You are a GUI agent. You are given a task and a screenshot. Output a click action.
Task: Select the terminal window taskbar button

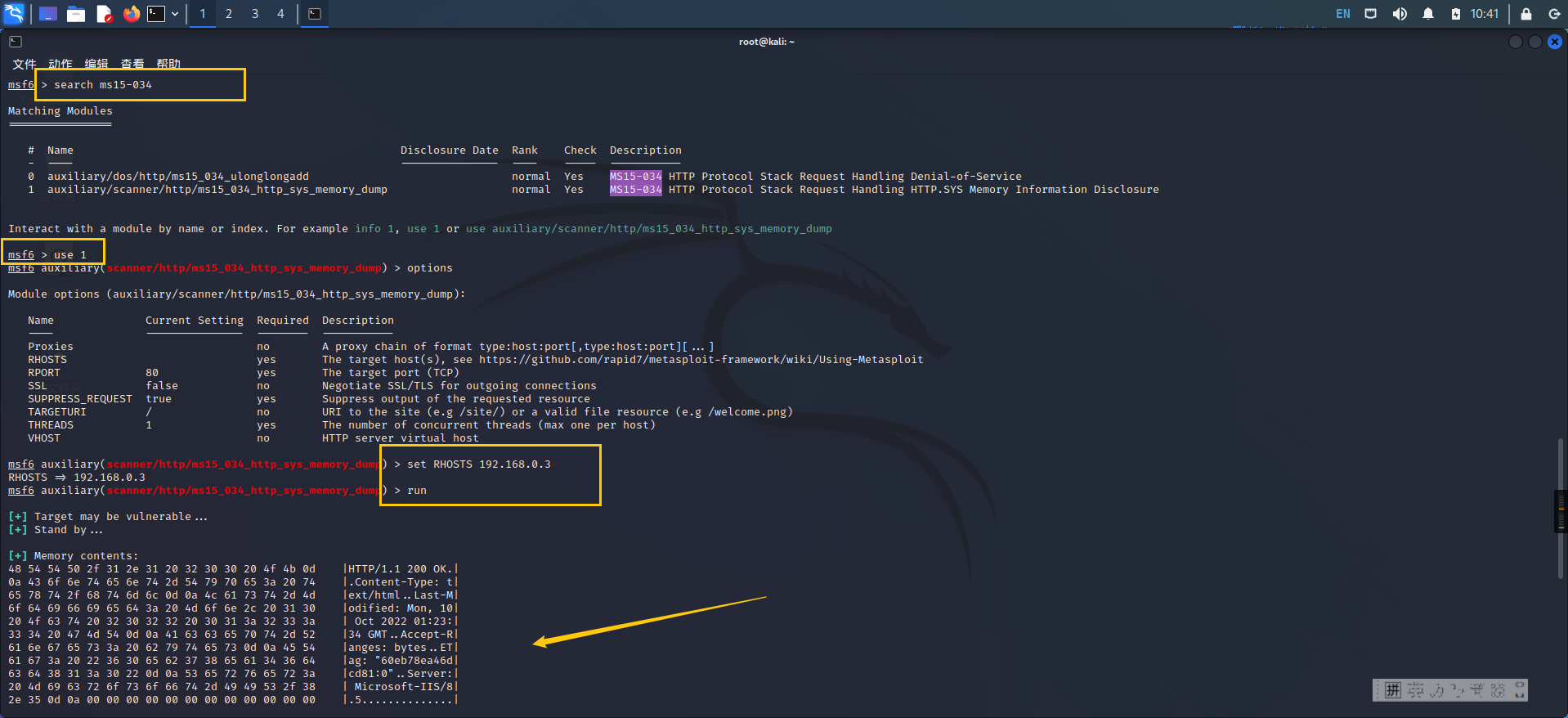pyautogui.click(x=315, y=14)
